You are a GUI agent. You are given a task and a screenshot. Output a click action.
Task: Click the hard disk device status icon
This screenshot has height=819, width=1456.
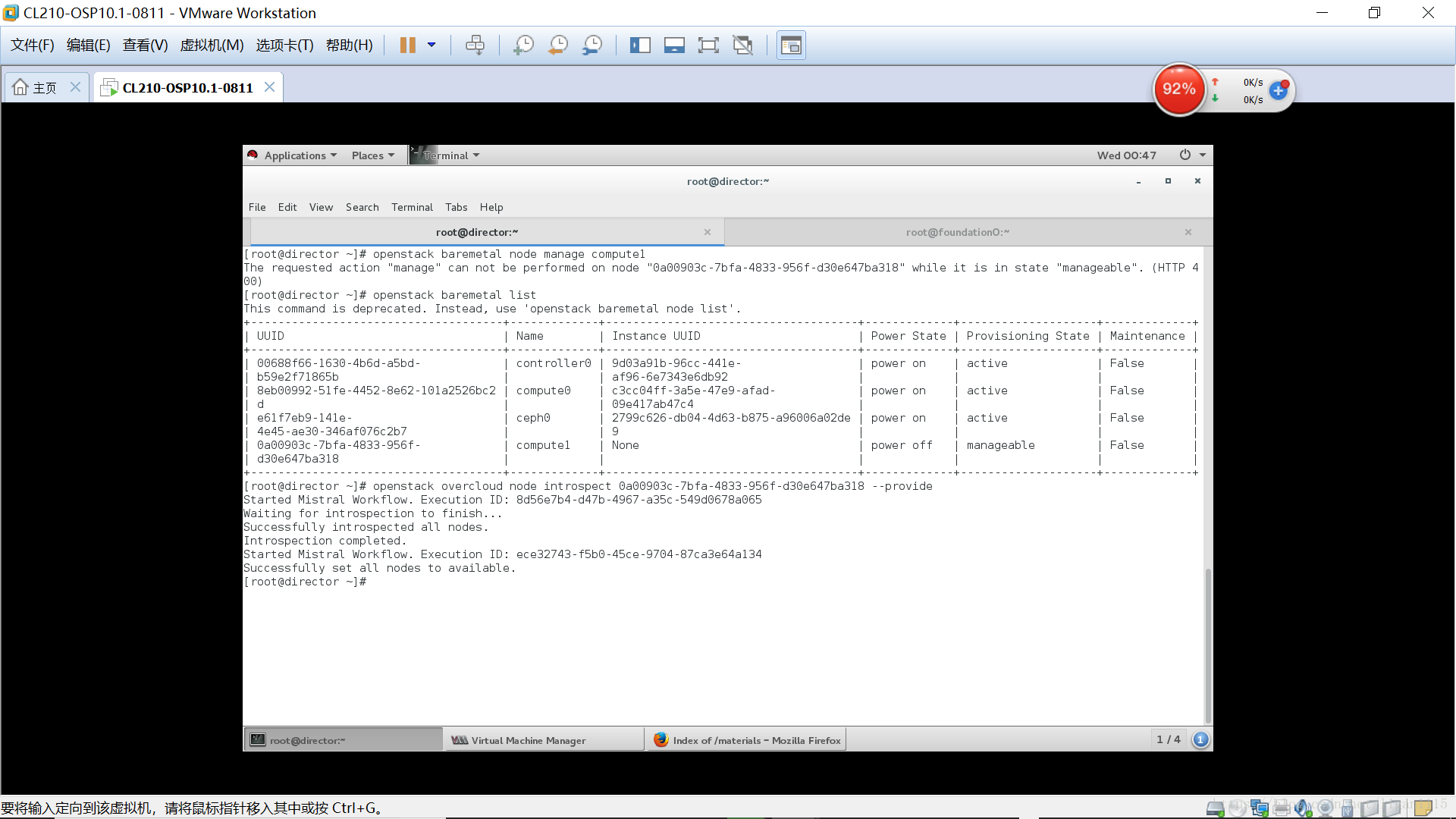click(x=1216, y=808)
